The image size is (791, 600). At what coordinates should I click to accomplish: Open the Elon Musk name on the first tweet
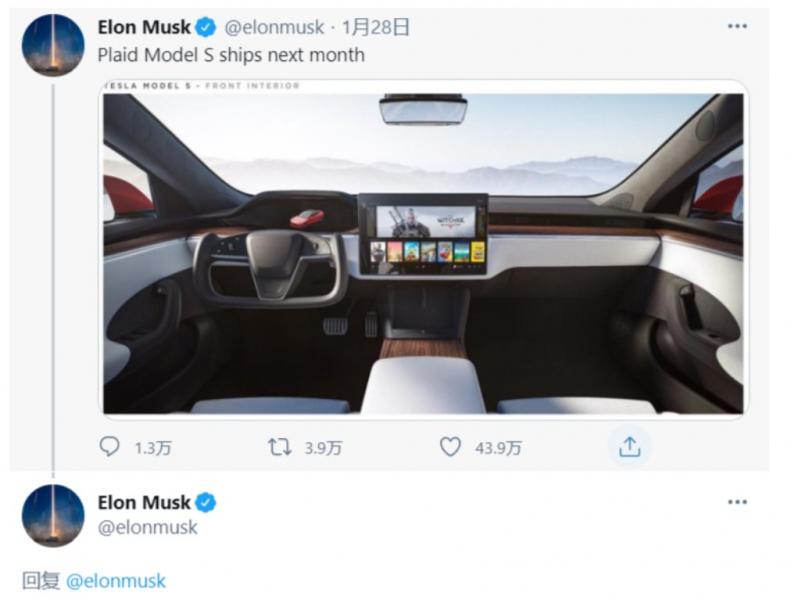(144, 27)
